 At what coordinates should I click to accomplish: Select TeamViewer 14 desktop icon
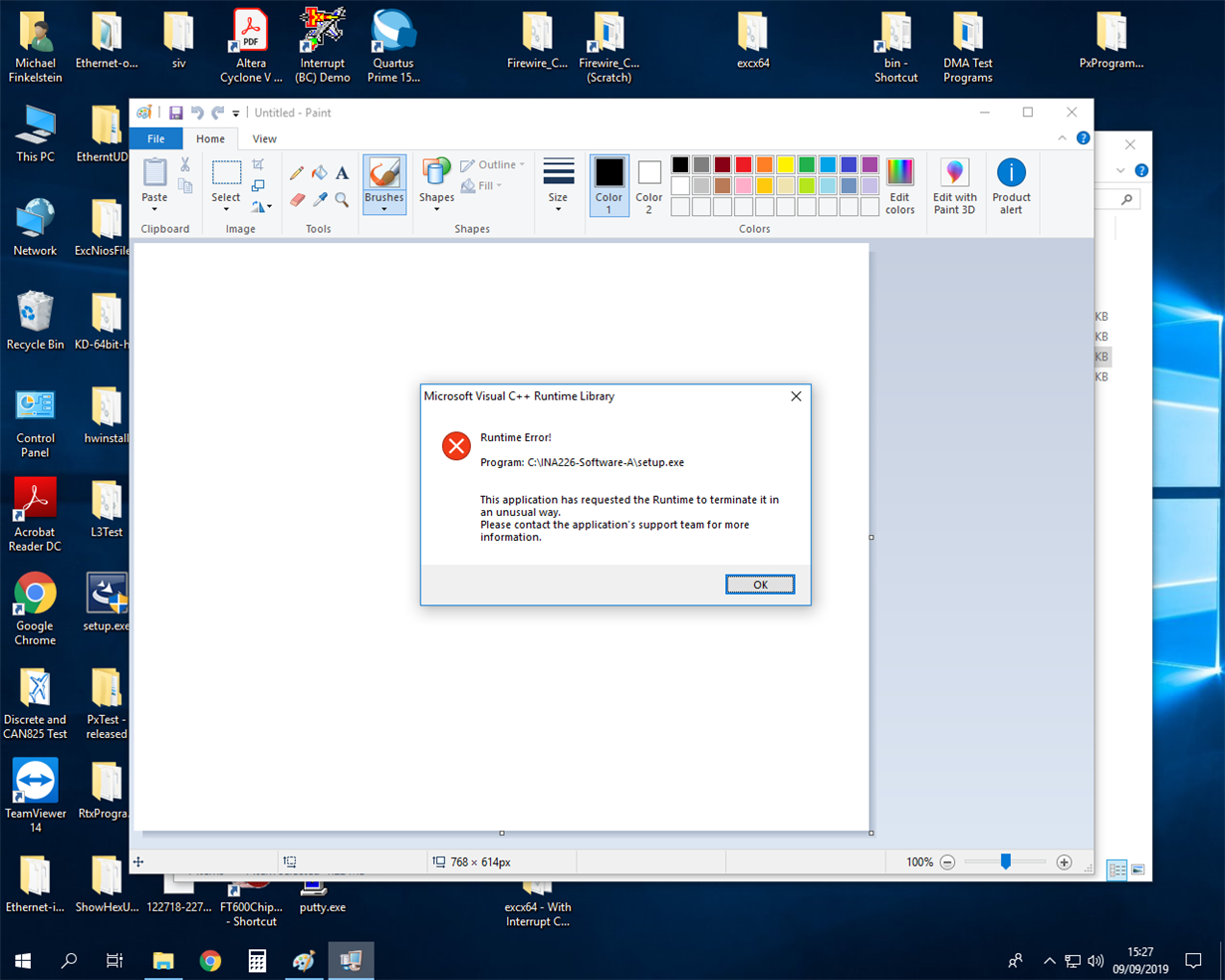pyautogui.click(x=35, y=797)
